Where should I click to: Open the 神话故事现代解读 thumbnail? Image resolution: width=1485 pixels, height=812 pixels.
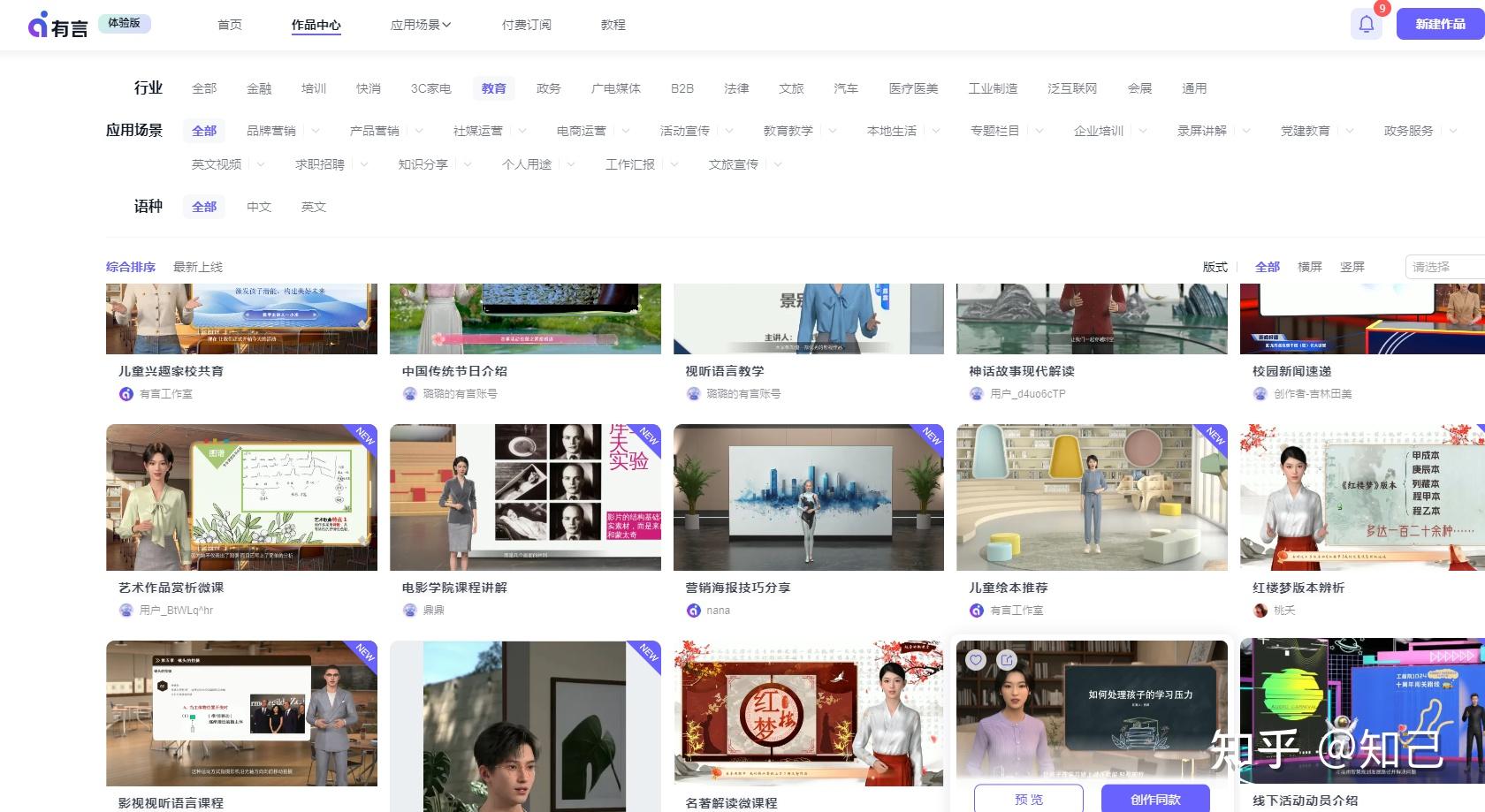click(x=1092, y=318)
